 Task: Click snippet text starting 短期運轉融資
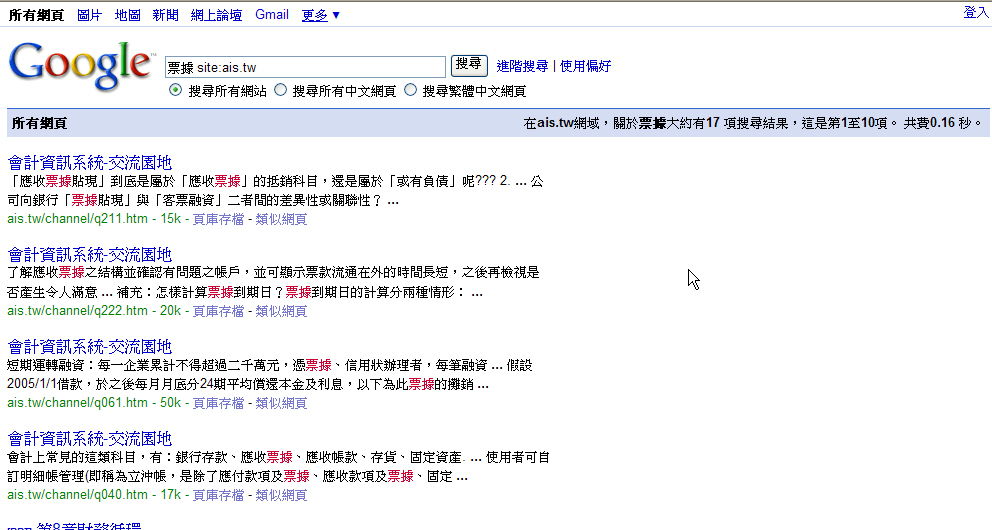[270, 375]
